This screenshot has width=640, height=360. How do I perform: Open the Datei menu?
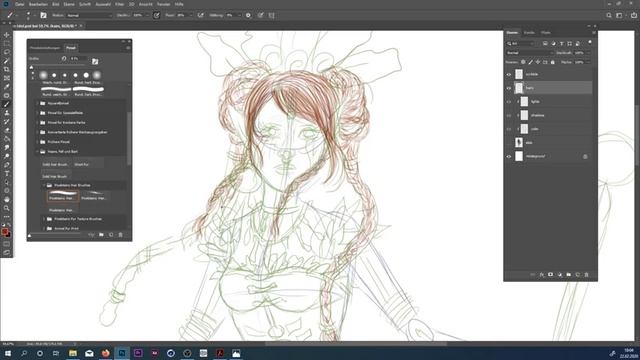pyautogui.click(x=19, y=4)
